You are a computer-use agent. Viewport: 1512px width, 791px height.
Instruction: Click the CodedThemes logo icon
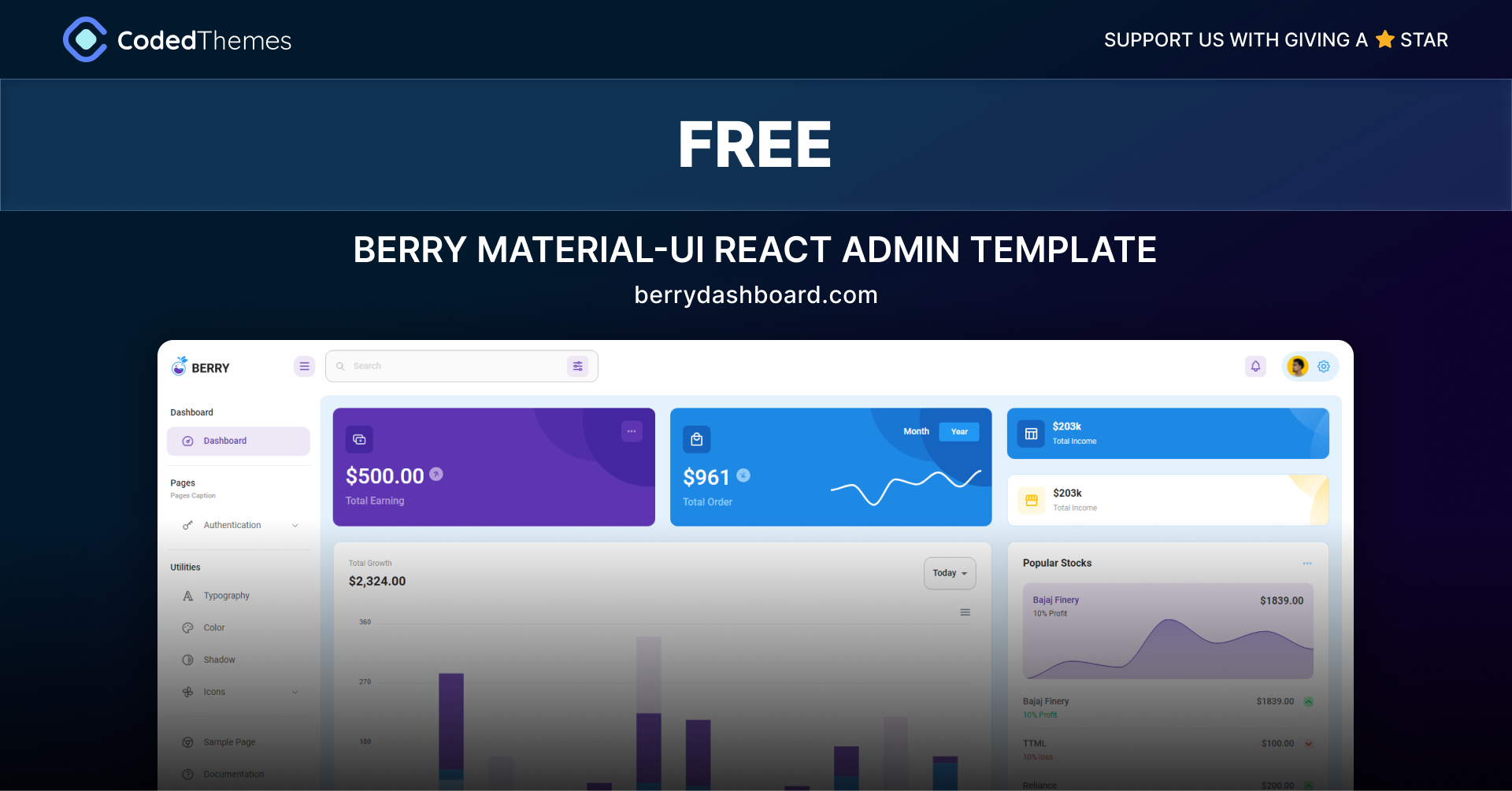[x=85, y=39]
